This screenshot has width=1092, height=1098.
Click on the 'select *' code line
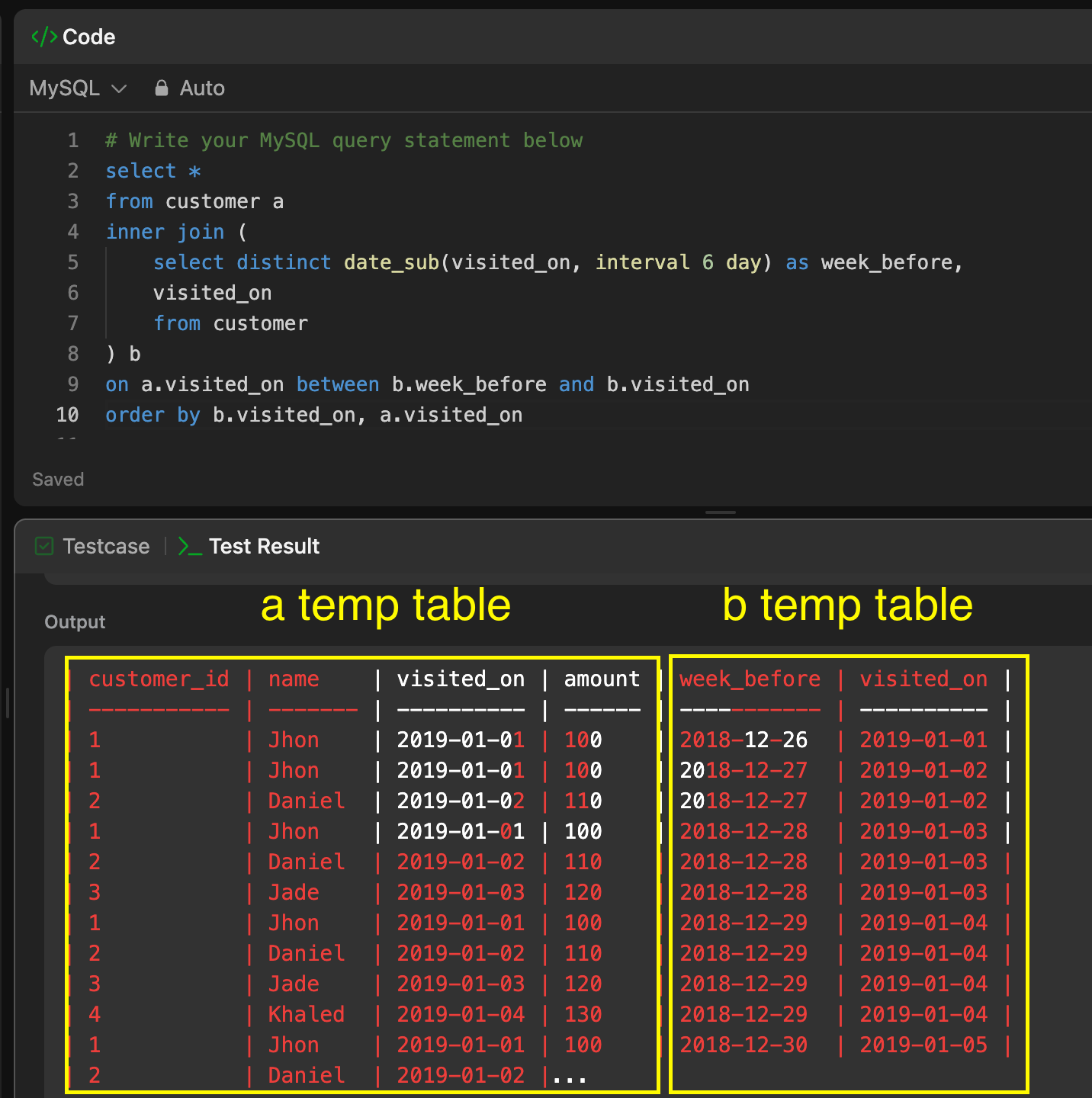pos(153,171)
